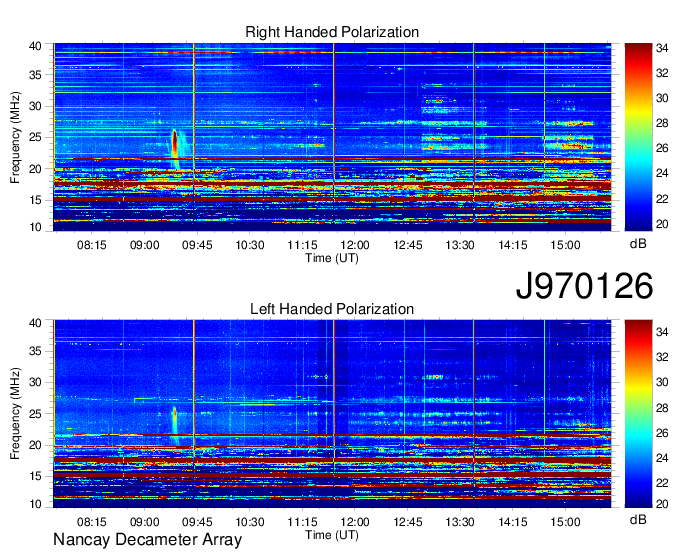
Task: Click the "dB" label under right-handed color bar
Action: tap(638, 244)
